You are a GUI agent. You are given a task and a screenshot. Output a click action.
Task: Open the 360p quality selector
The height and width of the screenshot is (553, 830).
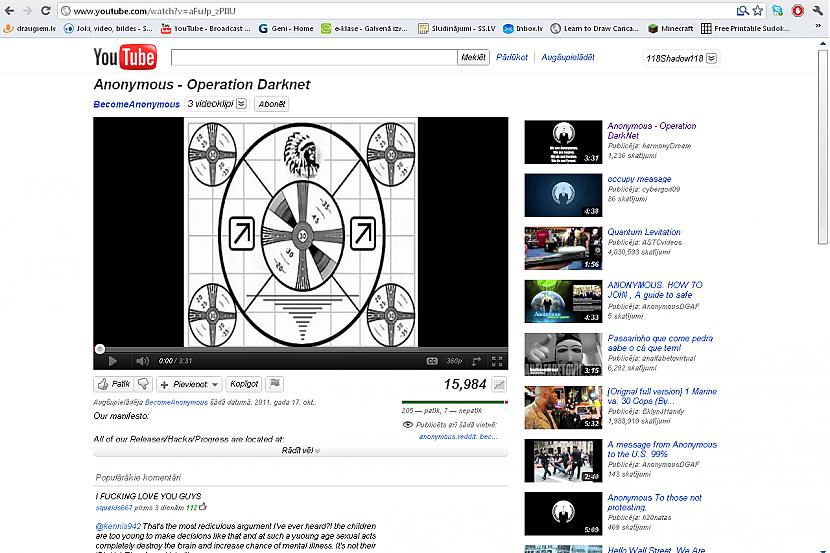point(454,361)
